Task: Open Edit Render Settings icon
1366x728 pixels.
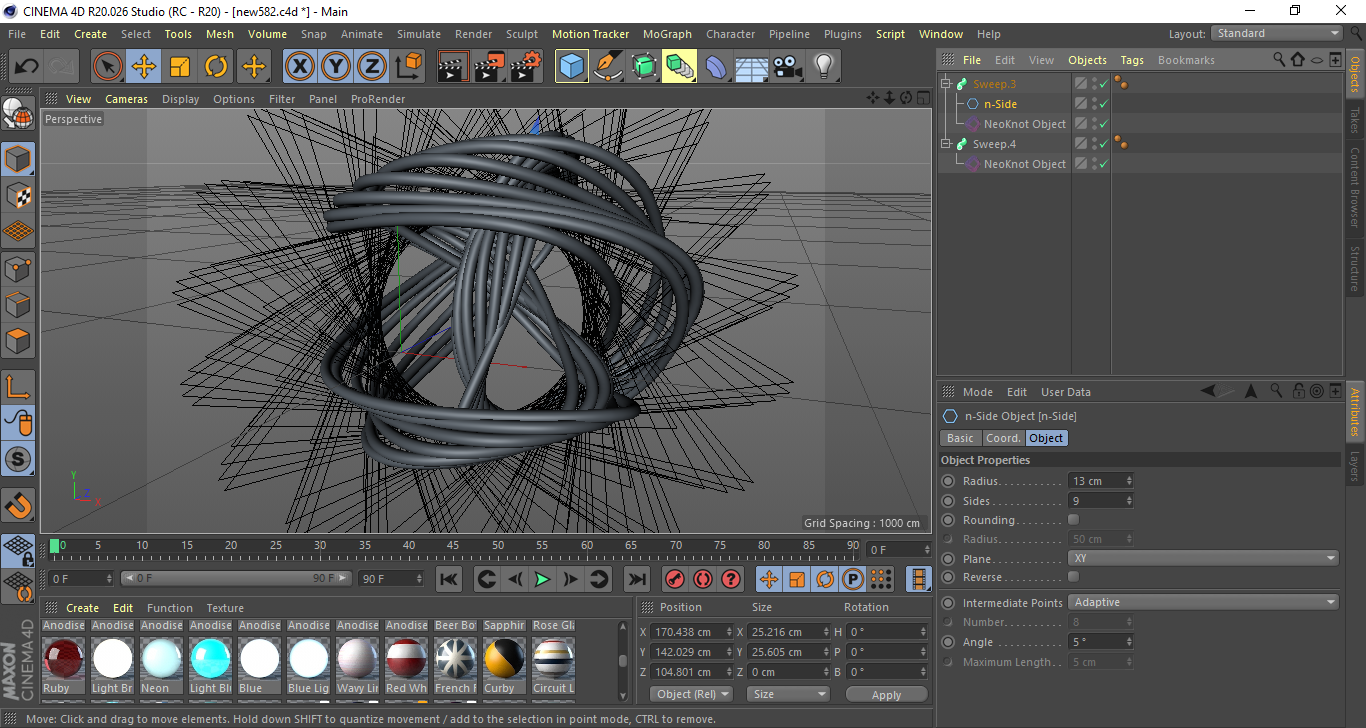Action: 526,67
